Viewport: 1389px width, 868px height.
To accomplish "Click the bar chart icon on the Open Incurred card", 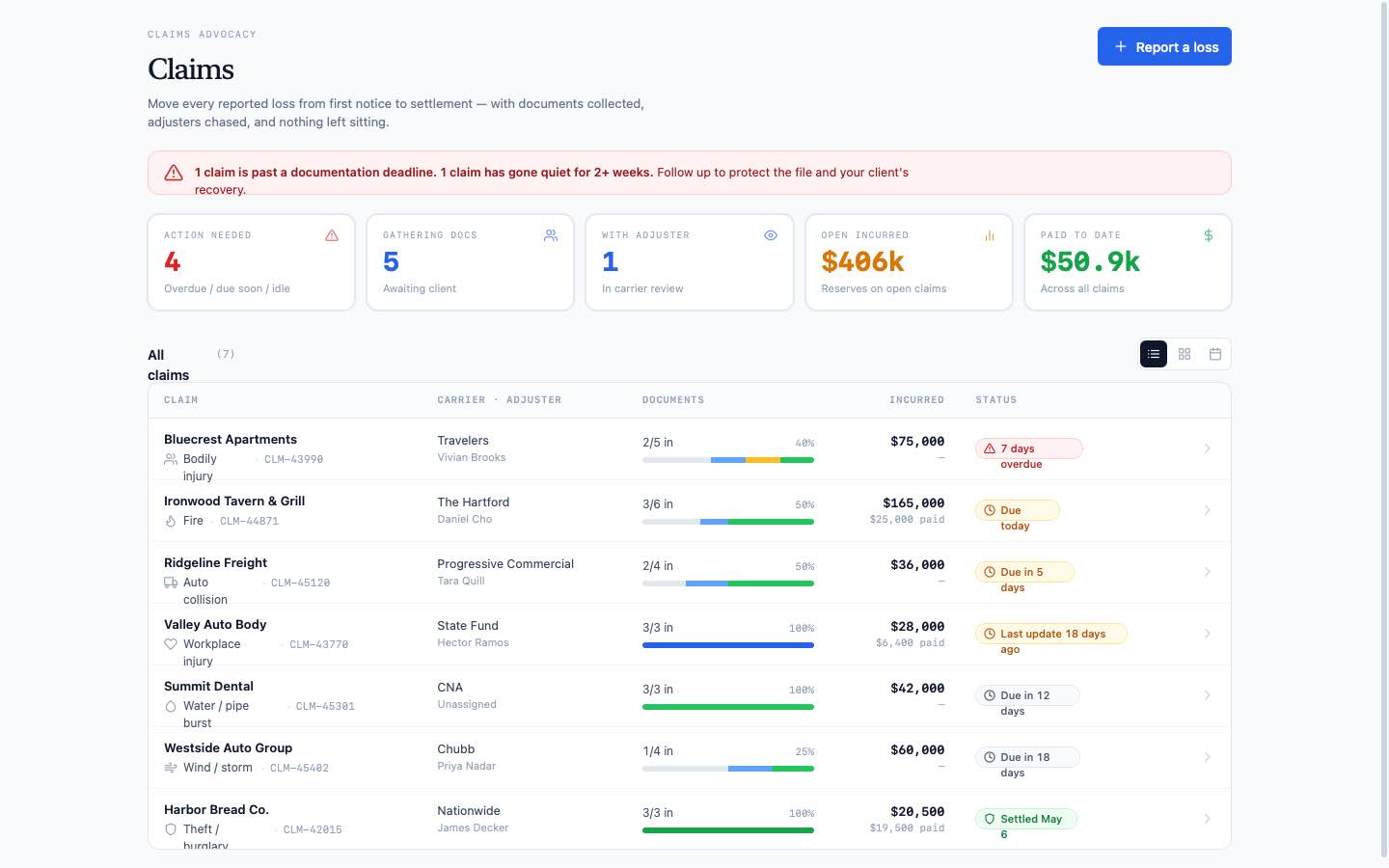I will [990, 235].
